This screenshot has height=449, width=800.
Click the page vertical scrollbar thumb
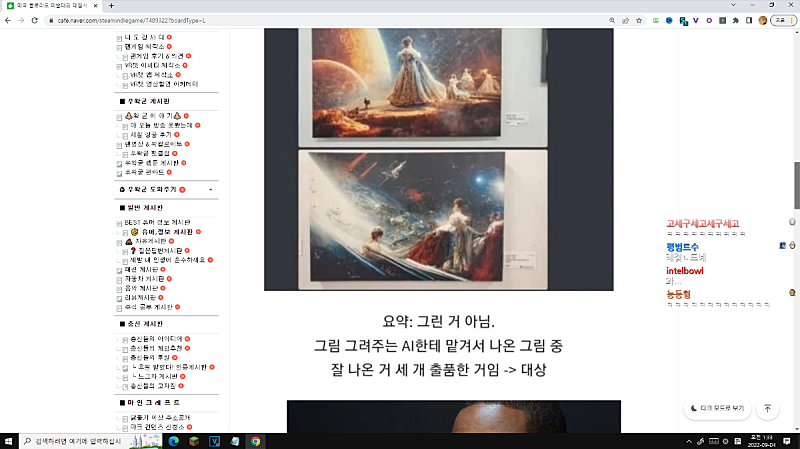pos(796,185)
